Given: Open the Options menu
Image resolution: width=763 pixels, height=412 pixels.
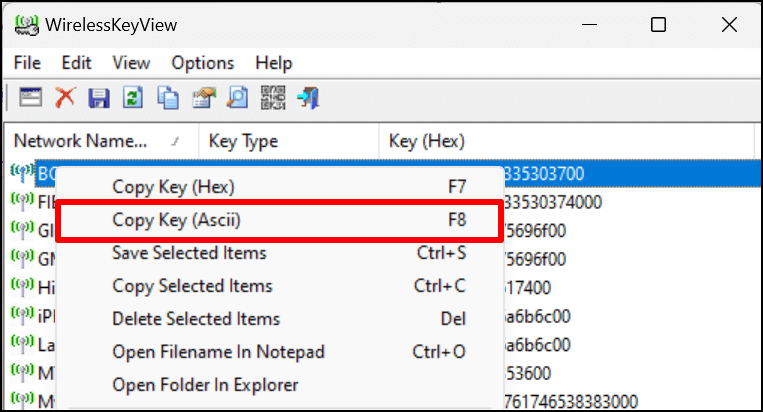Looking at the screenshot, I should click(202, 62).
